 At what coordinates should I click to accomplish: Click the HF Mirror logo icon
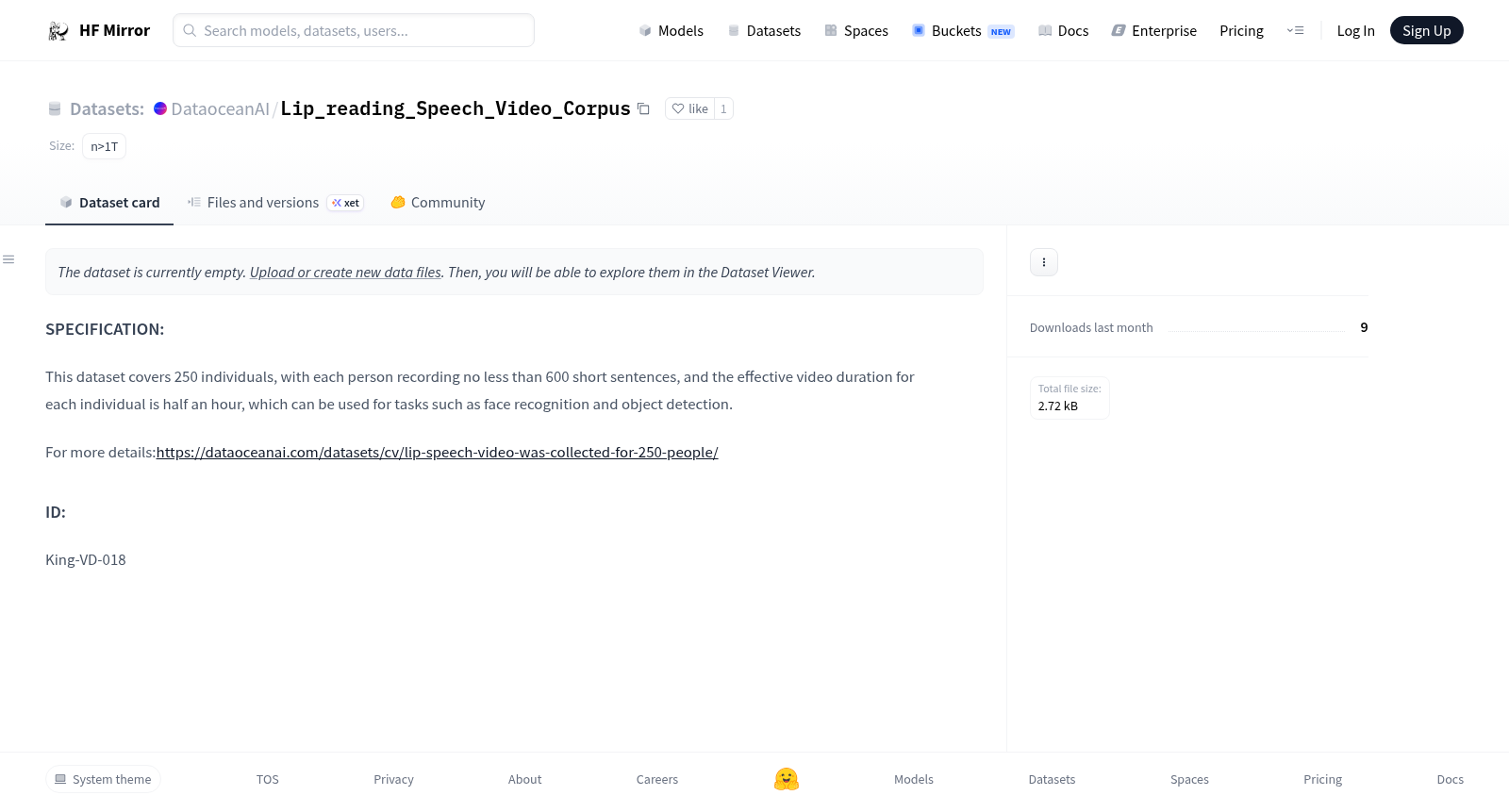tap(58, 31)
